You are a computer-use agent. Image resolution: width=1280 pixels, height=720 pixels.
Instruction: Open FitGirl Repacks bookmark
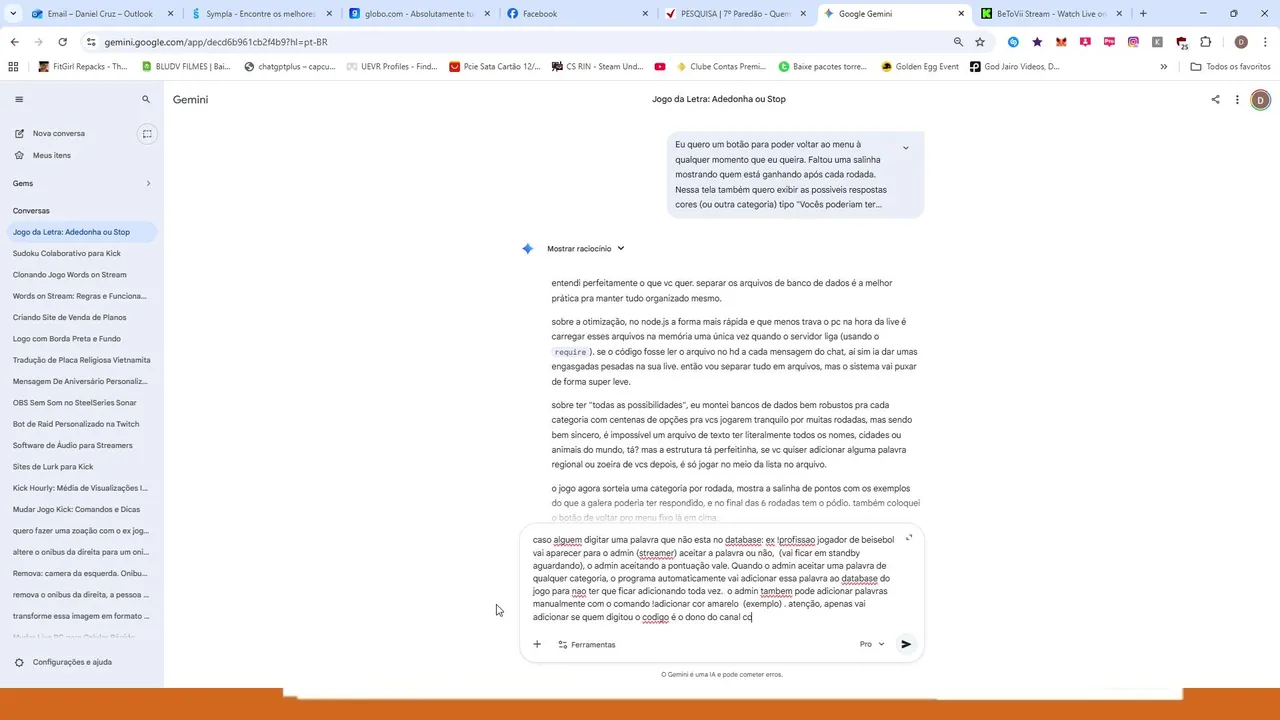tap(83, 67)
